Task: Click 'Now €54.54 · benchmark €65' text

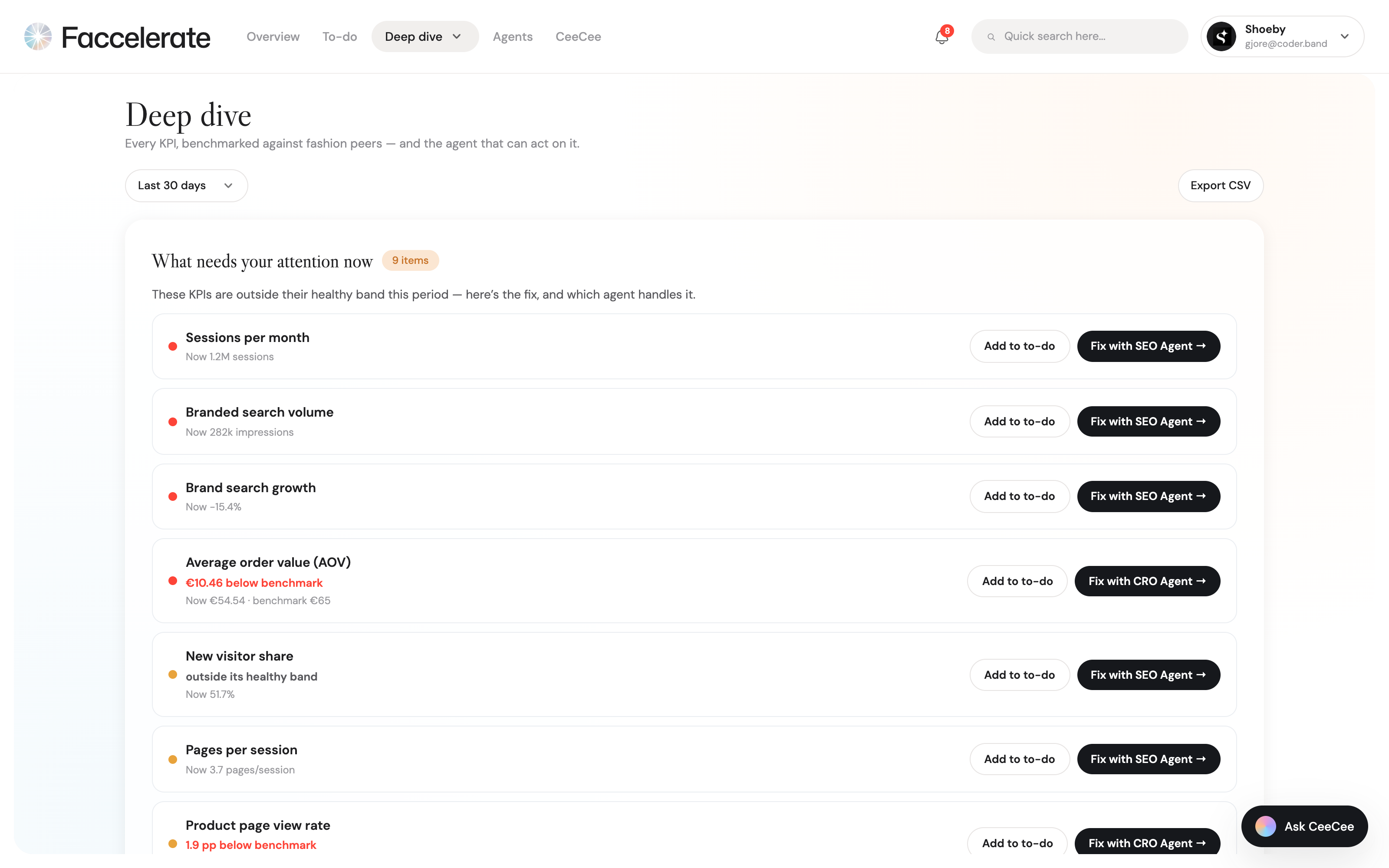Action: tap(258, 601)
